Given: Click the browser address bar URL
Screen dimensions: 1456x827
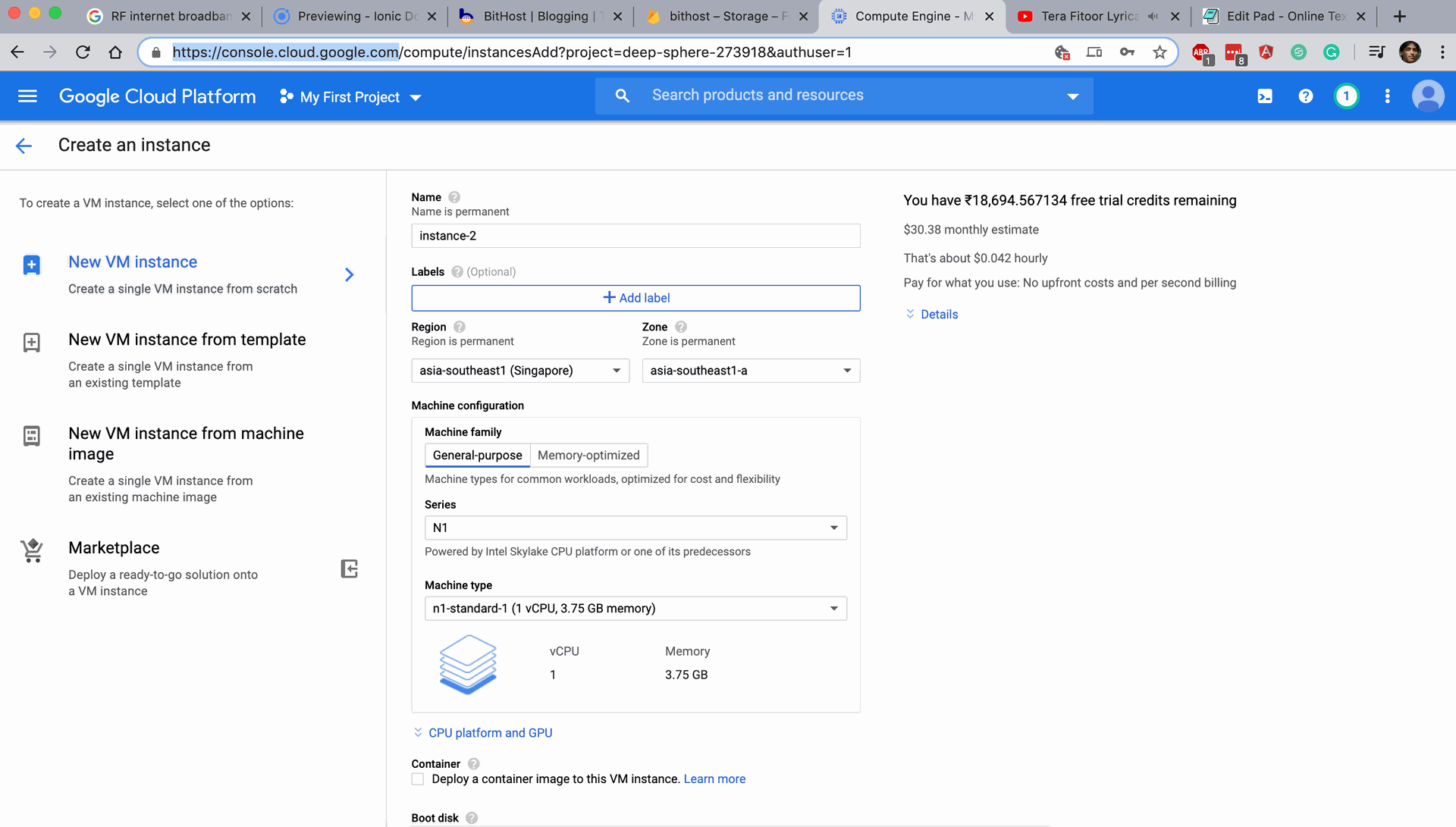Looking at the screenshot, I should coord(512,52).
